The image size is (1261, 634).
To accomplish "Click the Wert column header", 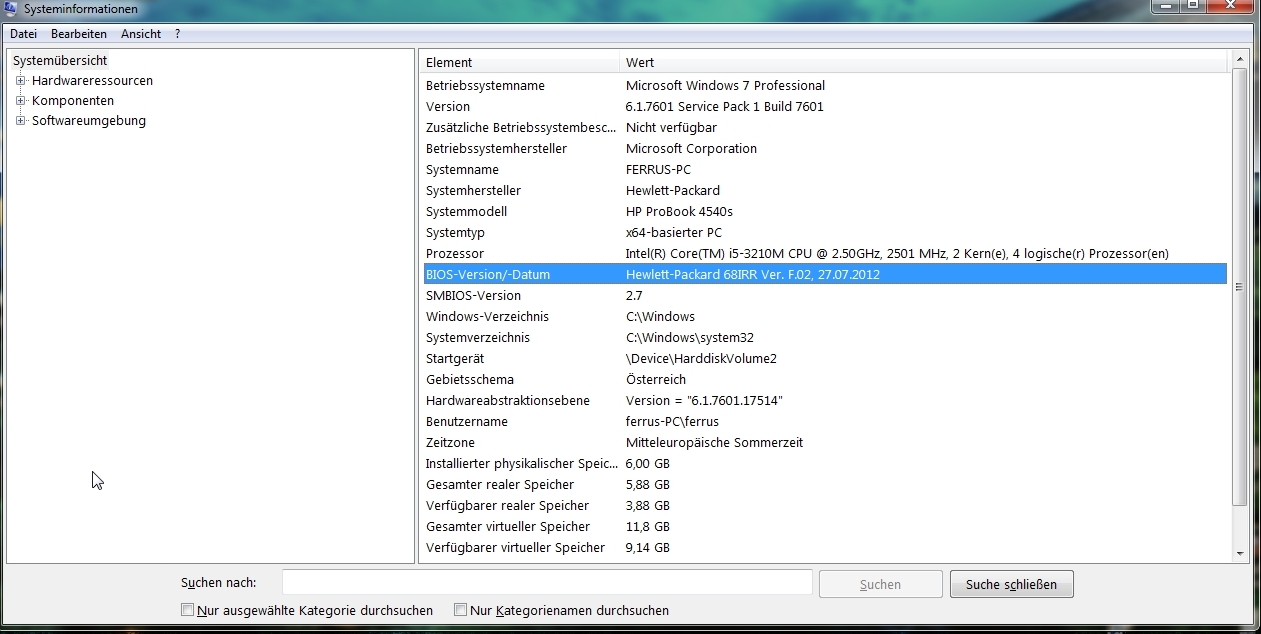I will click(923, 62).
